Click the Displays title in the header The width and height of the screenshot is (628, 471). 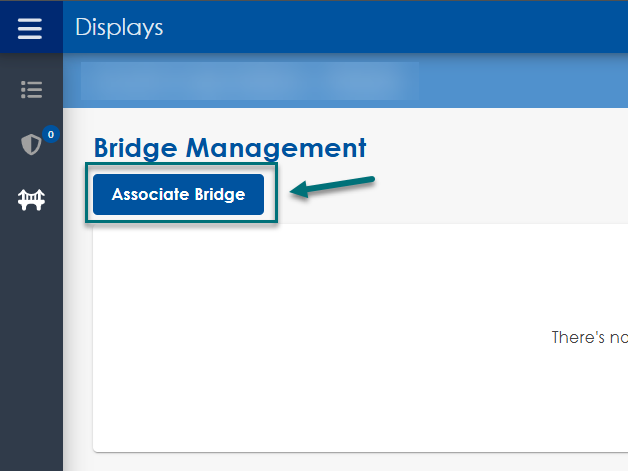pyautogui.click(x=119, y=28)
